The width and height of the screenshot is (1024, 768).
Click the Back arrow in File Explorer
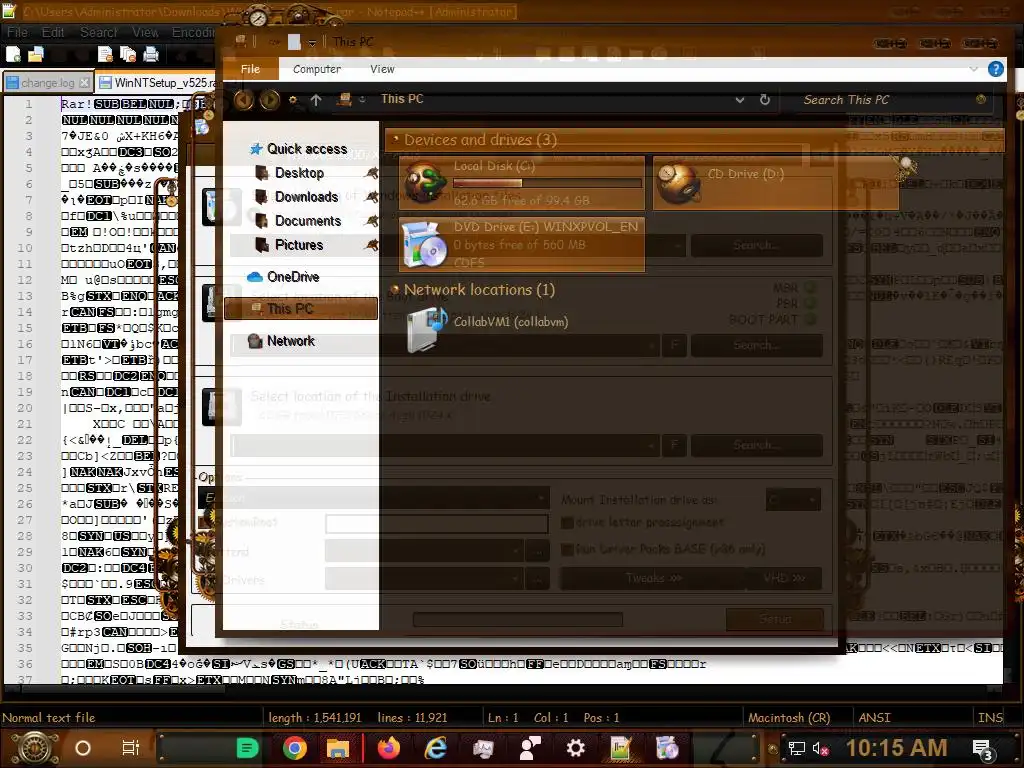244,100
